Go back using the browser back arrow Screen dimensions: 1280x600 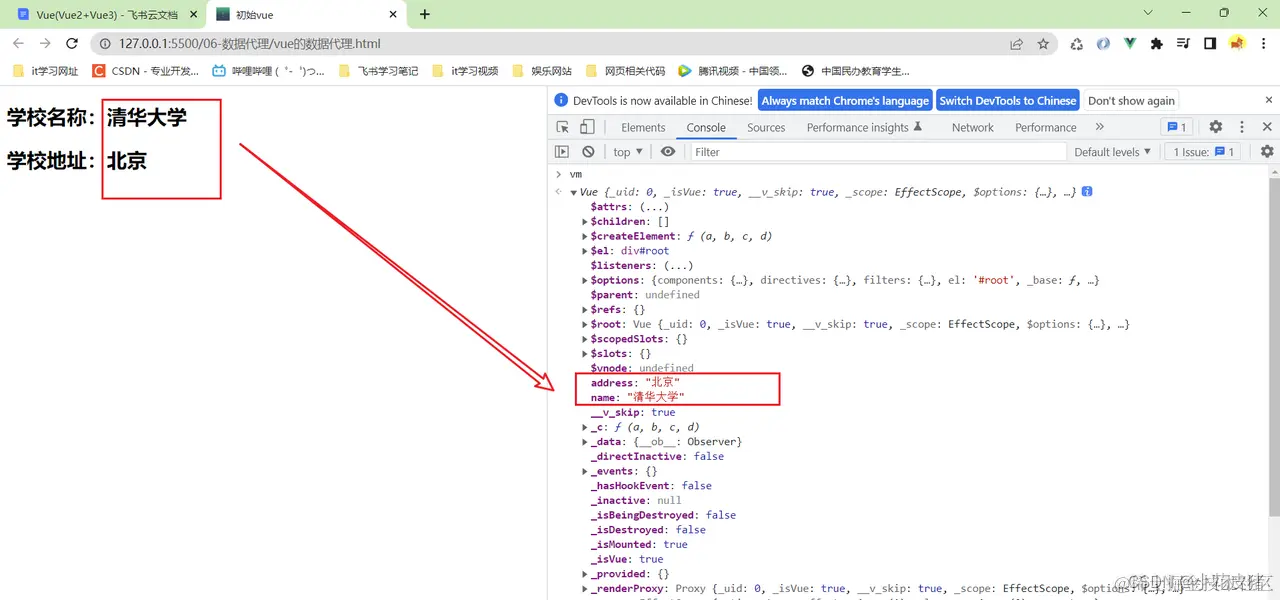18,44
